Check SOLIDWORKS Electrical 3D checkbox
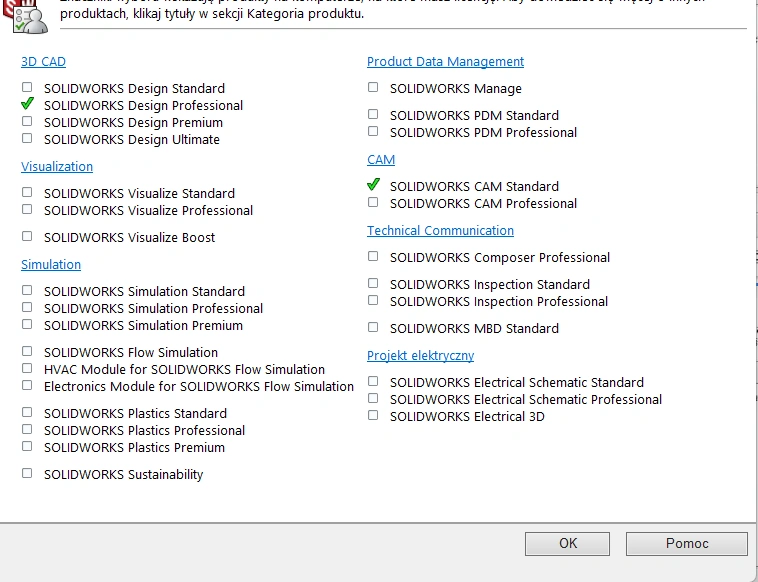Screen dimensions: 758x582 [x=373, y=415]
